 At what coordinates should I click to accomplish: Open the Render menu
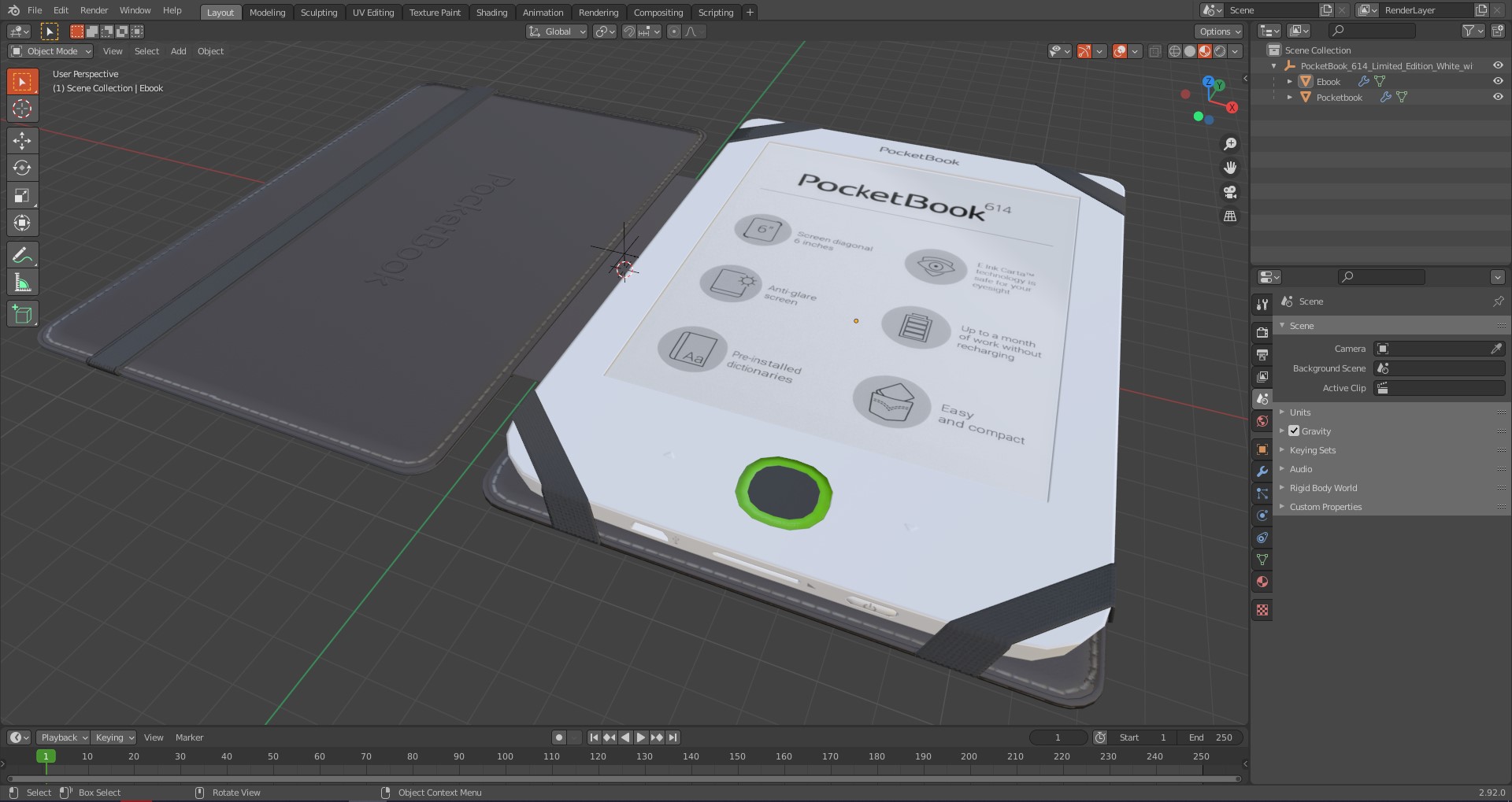coord(94,10)
